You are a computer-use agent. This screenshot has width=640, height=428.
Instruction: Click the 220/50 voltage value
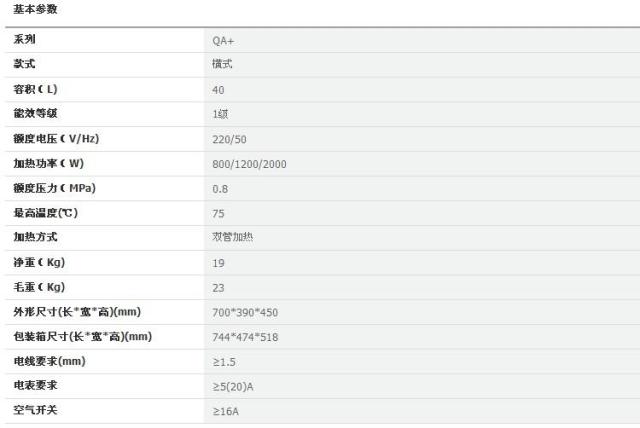tap(229, 140)
